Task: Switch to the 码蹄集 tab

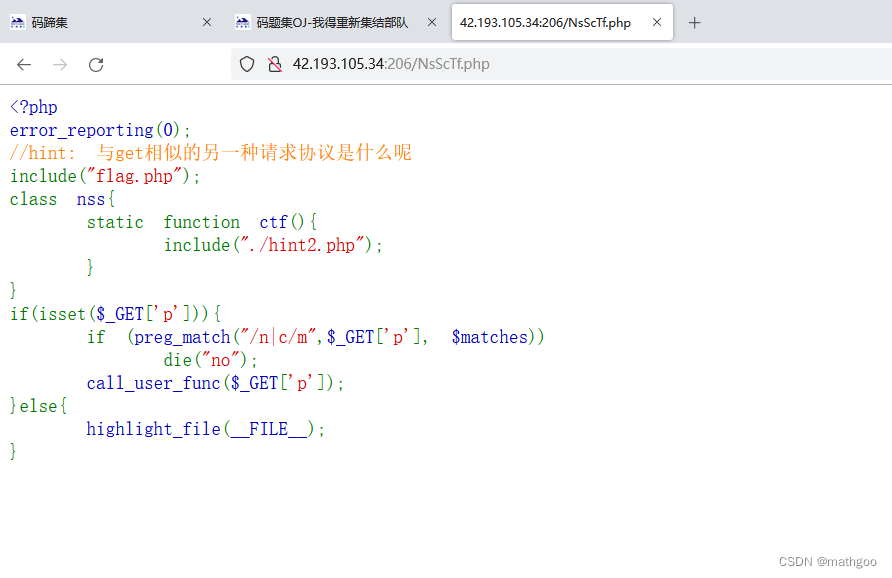Action: tap(112, 22)
